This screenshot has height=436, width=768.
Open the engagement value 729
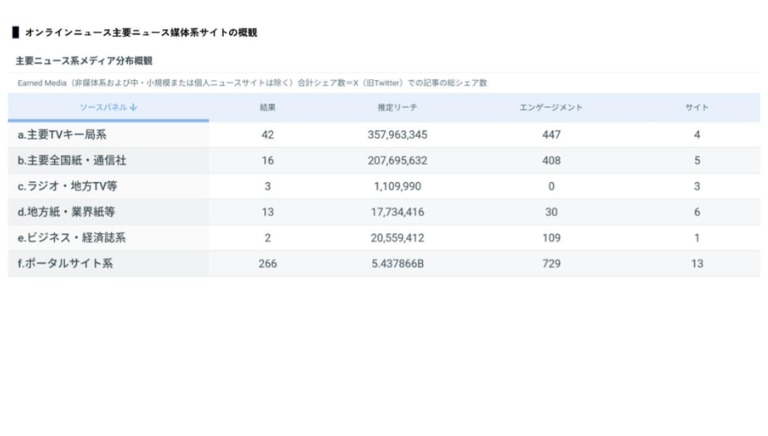click(x=551, y=264)
